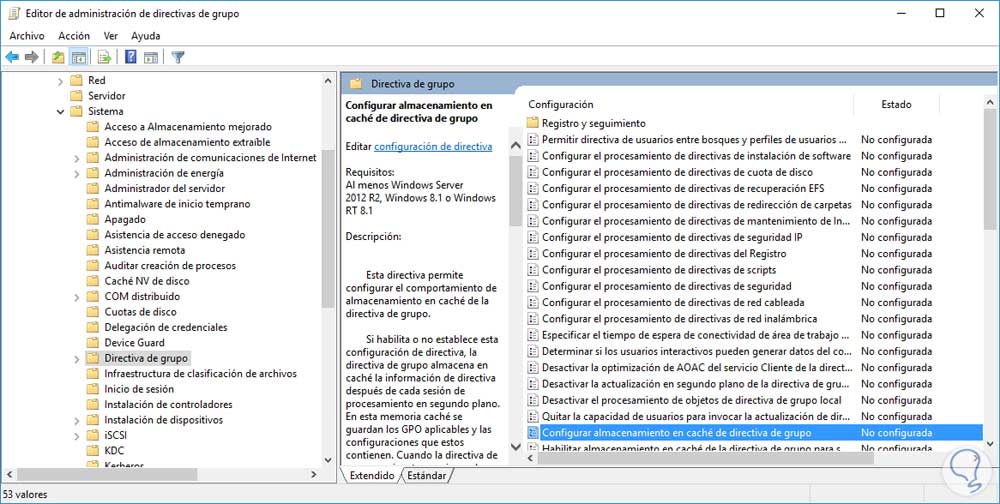Click the Up one level folder icon

58,57
